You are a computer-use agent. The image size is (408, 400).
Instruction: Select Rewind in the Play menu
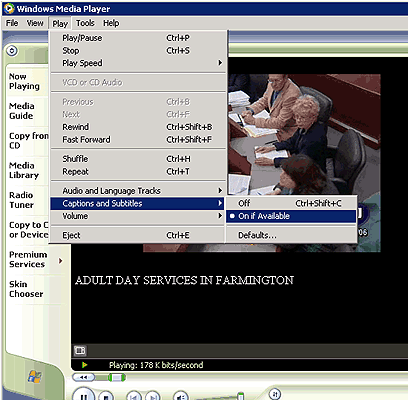point(138,127)
